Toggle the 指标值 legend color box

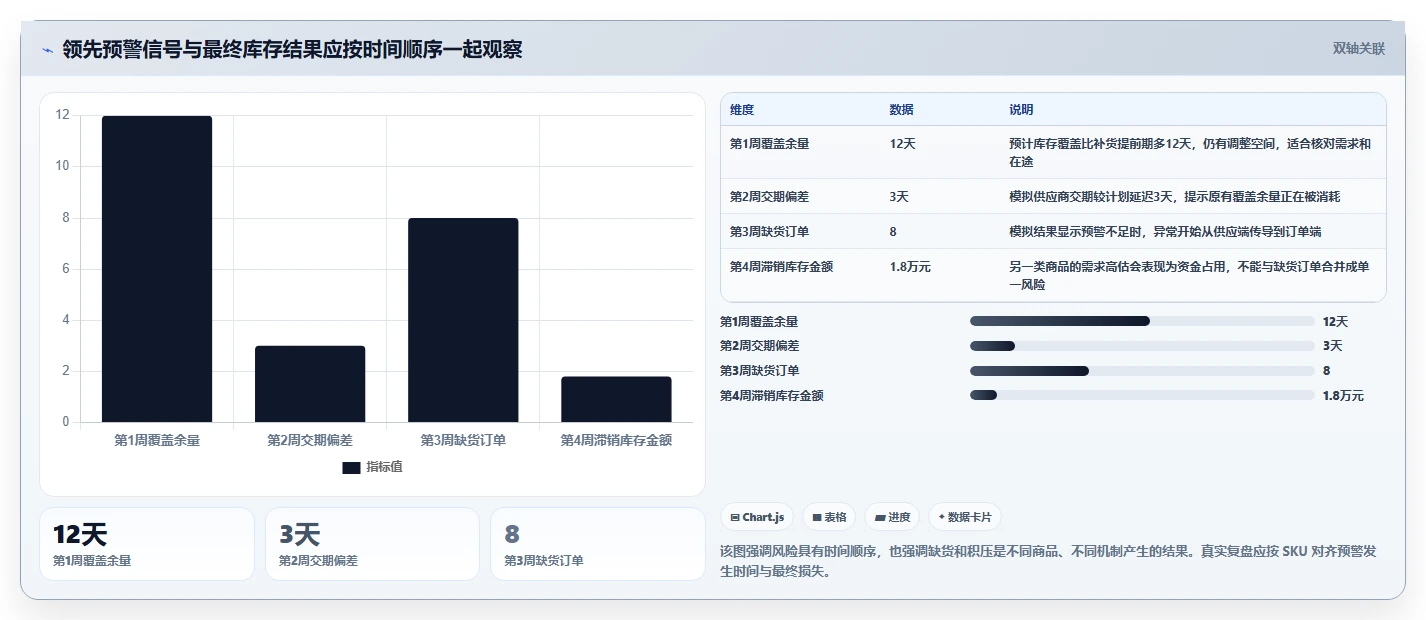click(351, 467)
